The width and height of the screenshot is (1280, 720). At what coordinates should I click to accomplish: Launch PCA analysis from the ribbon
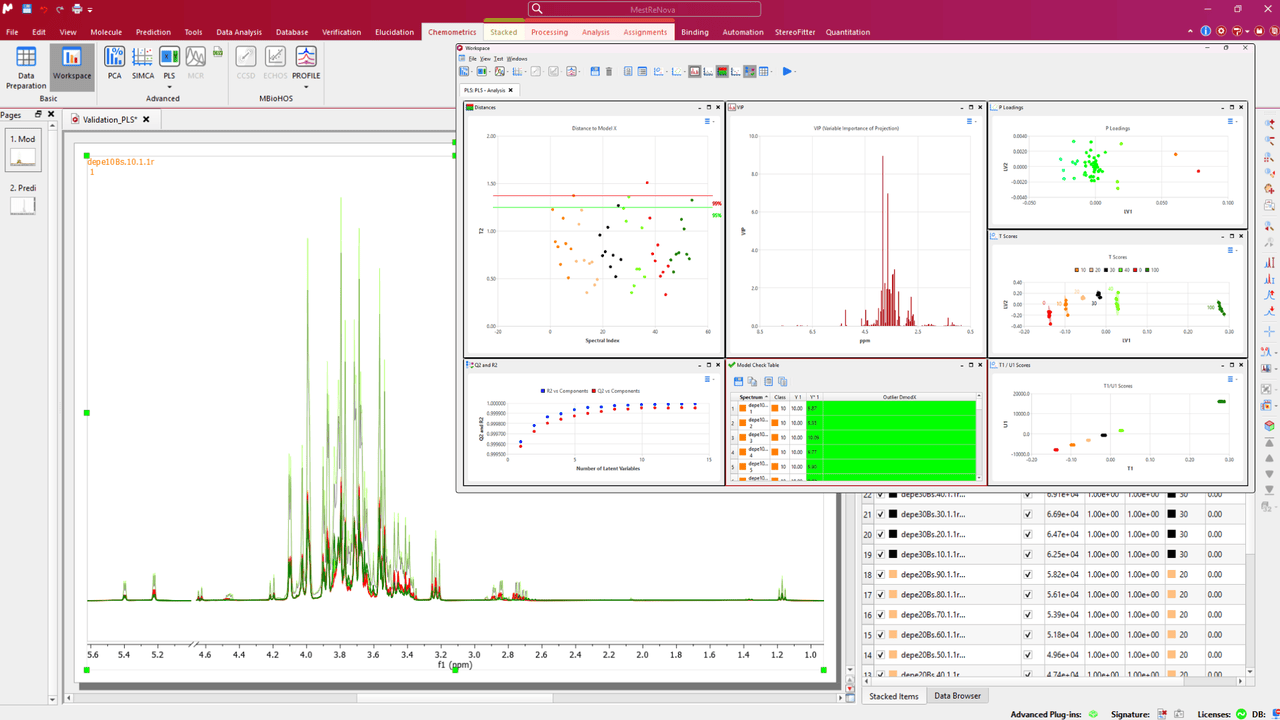click(115, 62)
